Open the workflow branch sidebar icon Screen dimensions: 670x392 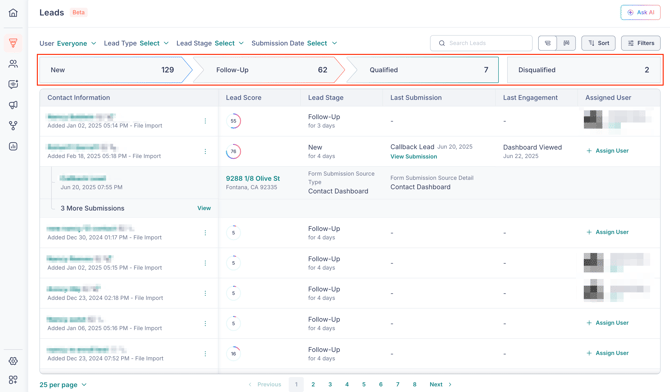pos(13,126)
